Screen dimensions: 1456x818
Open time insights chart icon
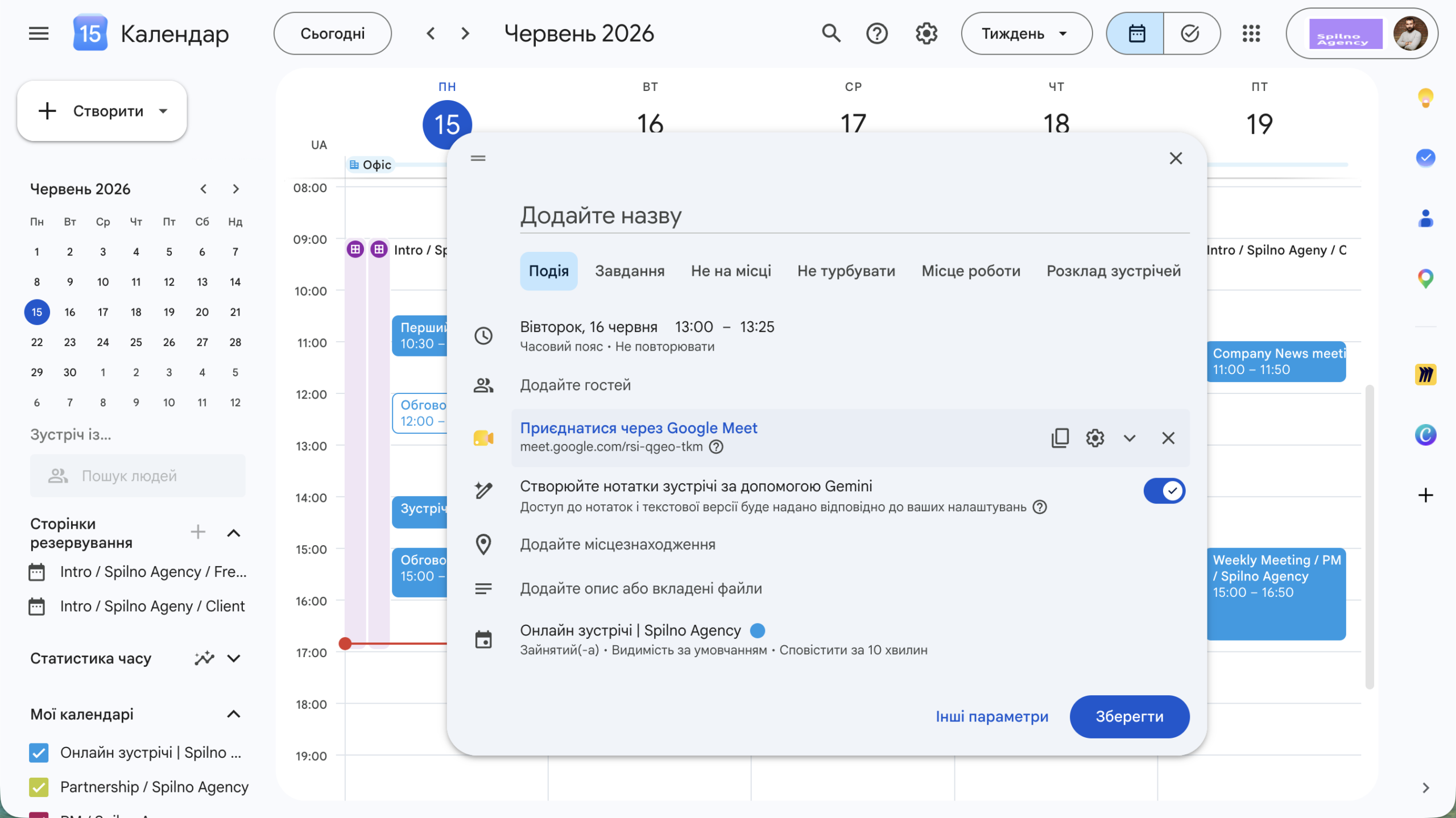(x=204, y=658)
